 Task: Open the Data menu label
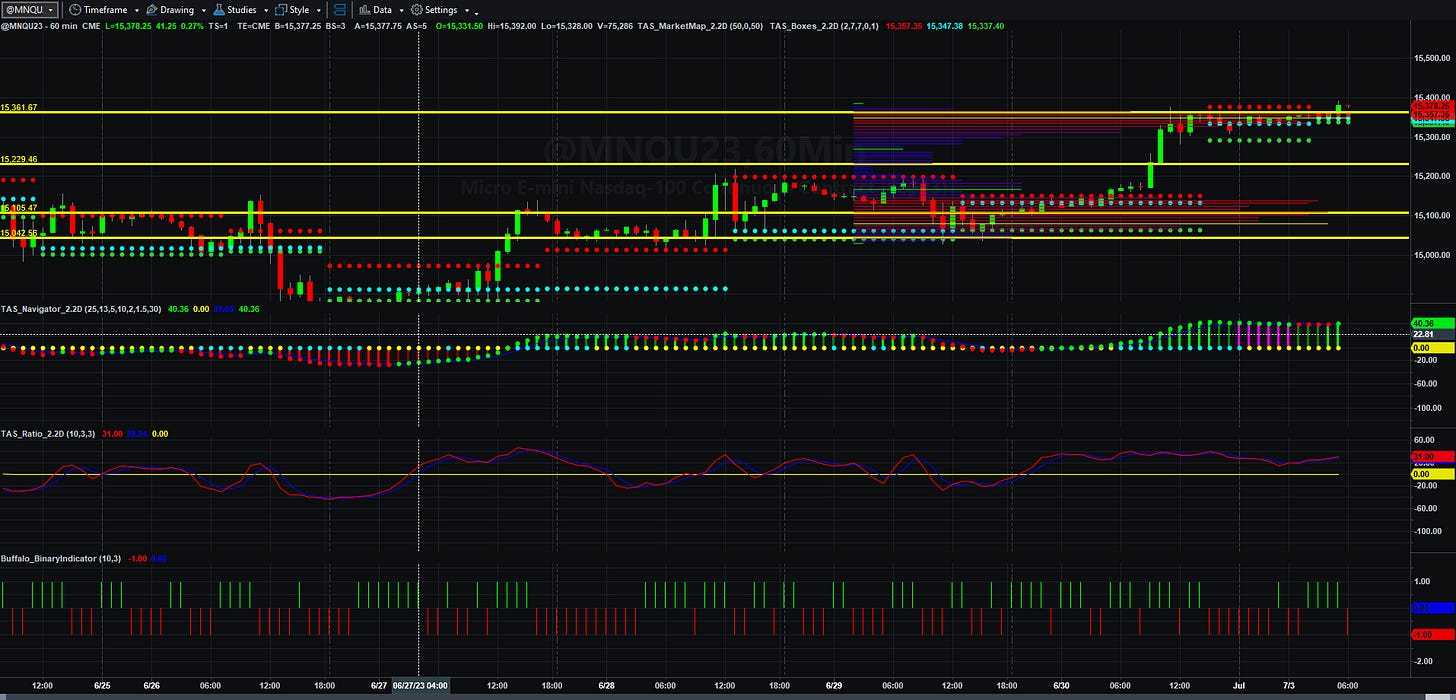pyautogui.click(x=382, y=10)
